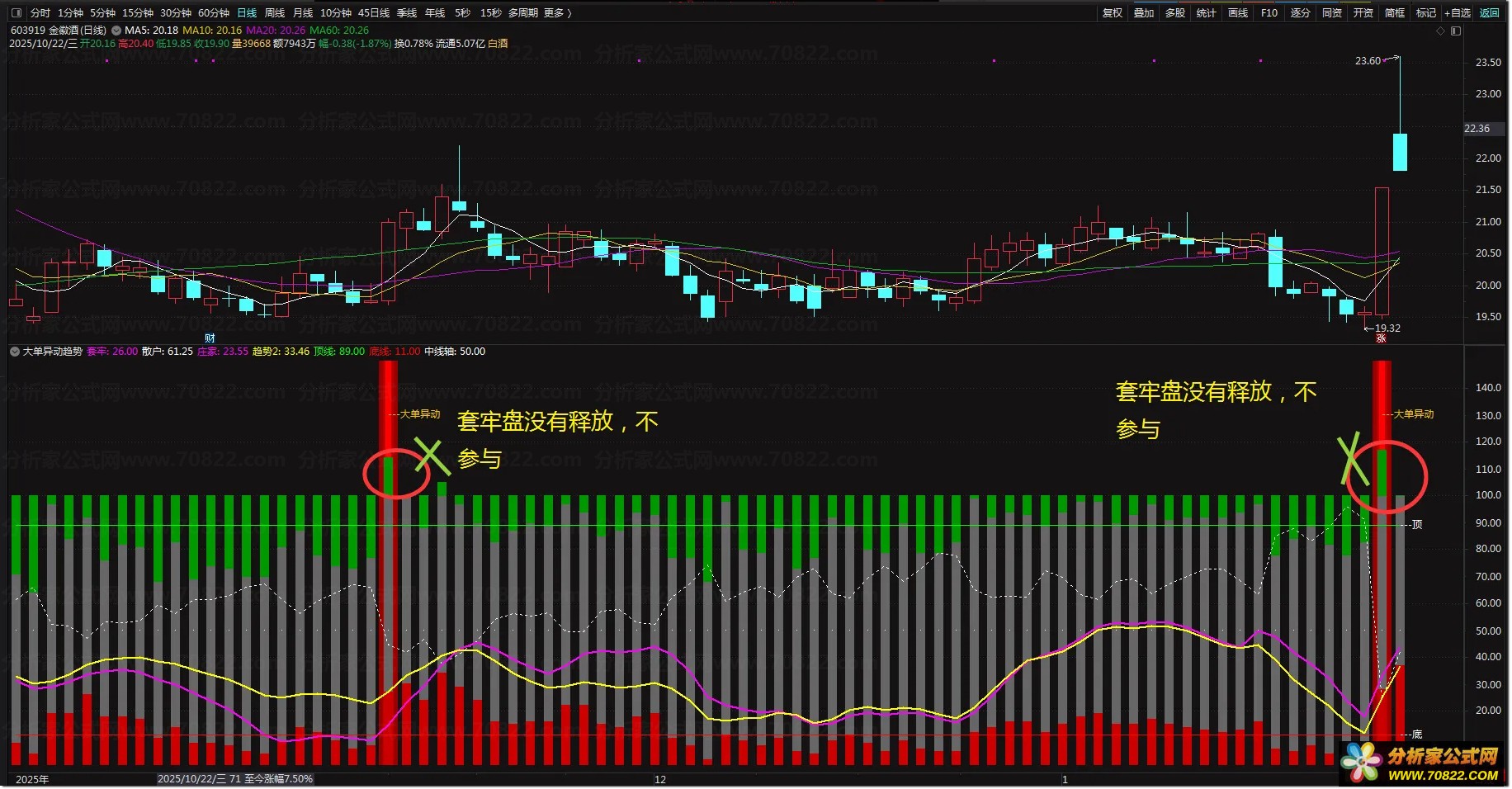
Task: Click the 中线轴: 50.00 value label
Action: (455, 352)
